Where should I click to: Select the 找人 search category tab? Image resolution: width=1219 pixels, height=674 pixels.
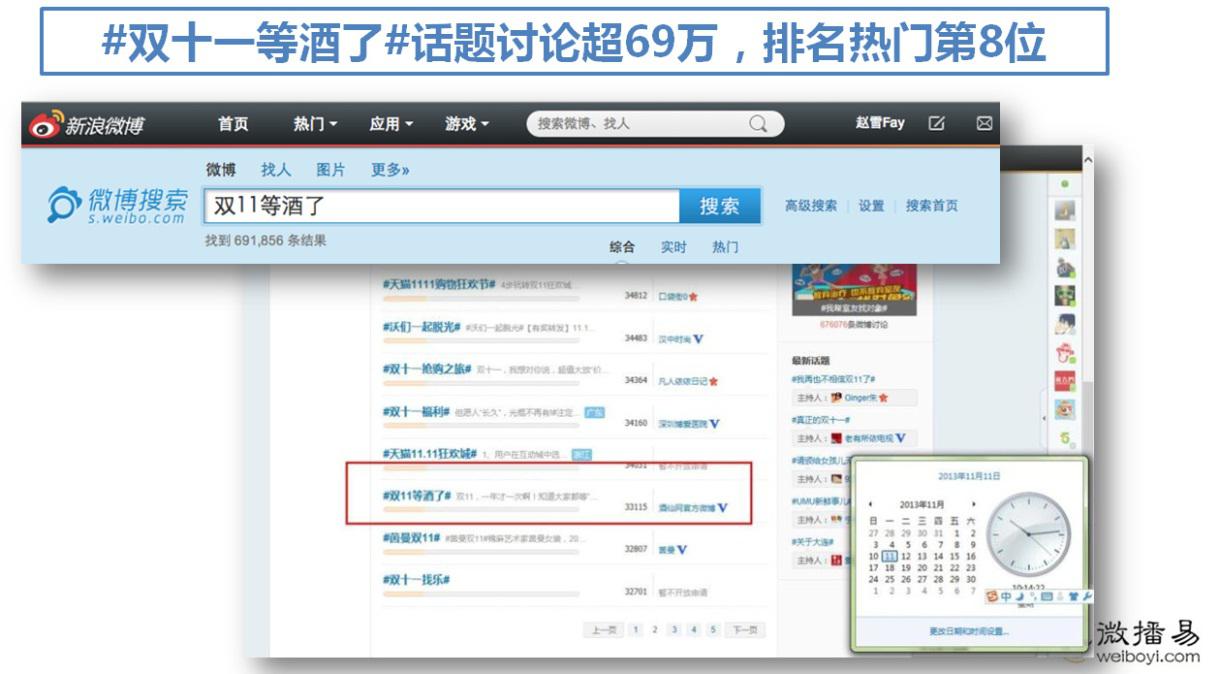[x=276, y=170]
